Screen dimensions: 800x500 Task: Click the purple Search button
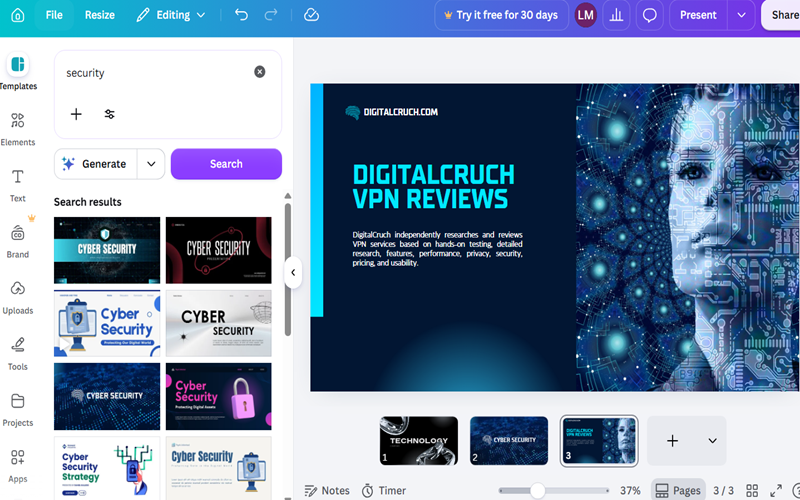tap(226, 164)
